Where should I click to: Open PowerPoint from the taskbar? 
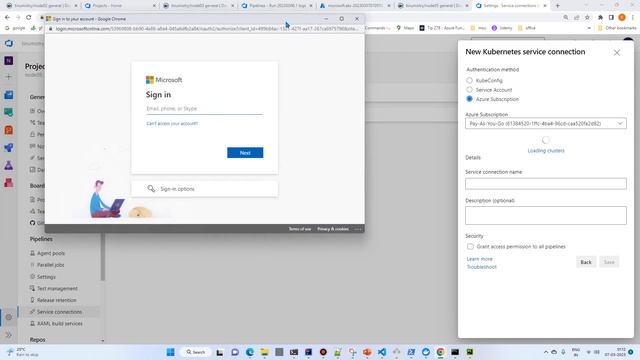pyautogui.click(x=367, y=352)
